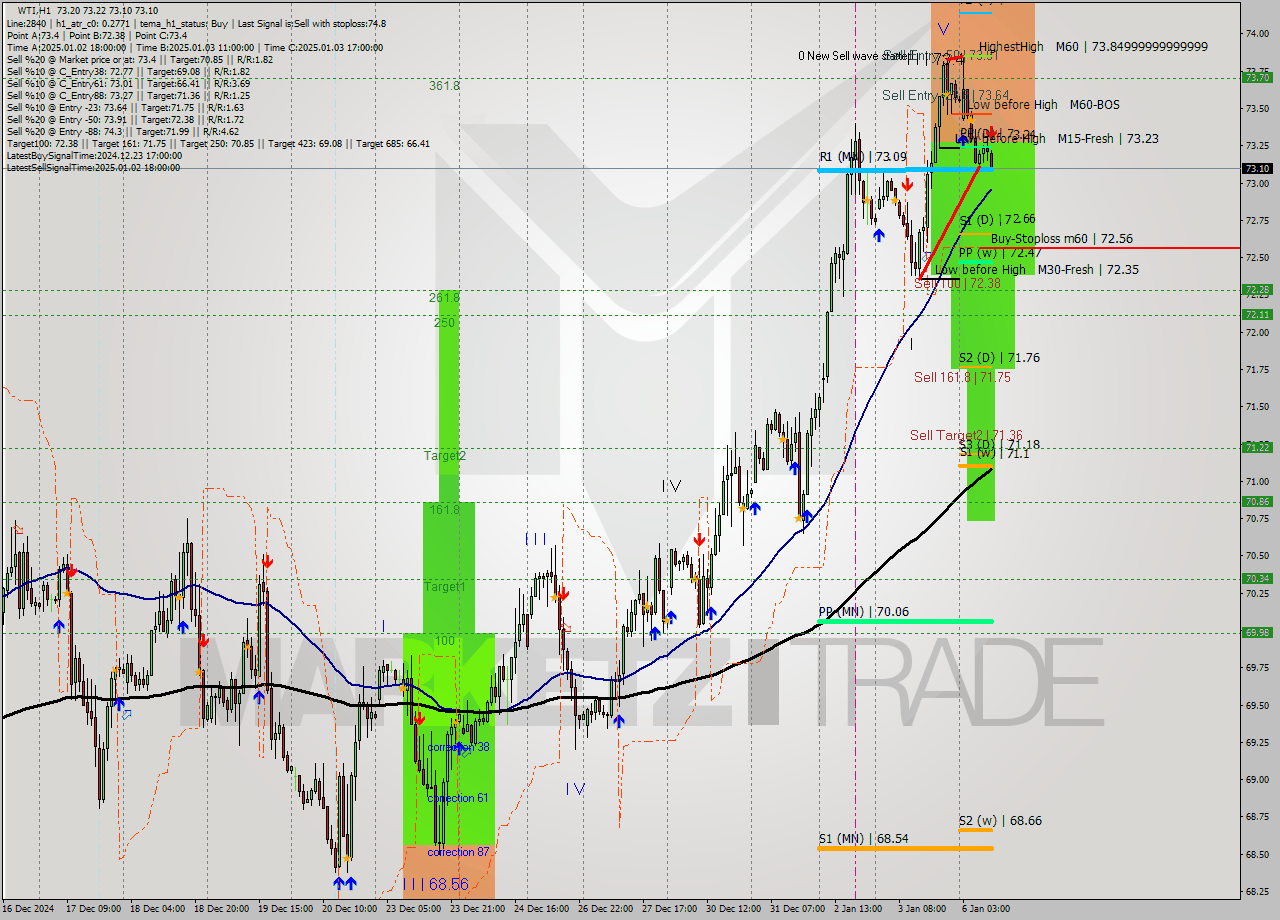Click the HighestHigh M60 label

point(1029,47)
